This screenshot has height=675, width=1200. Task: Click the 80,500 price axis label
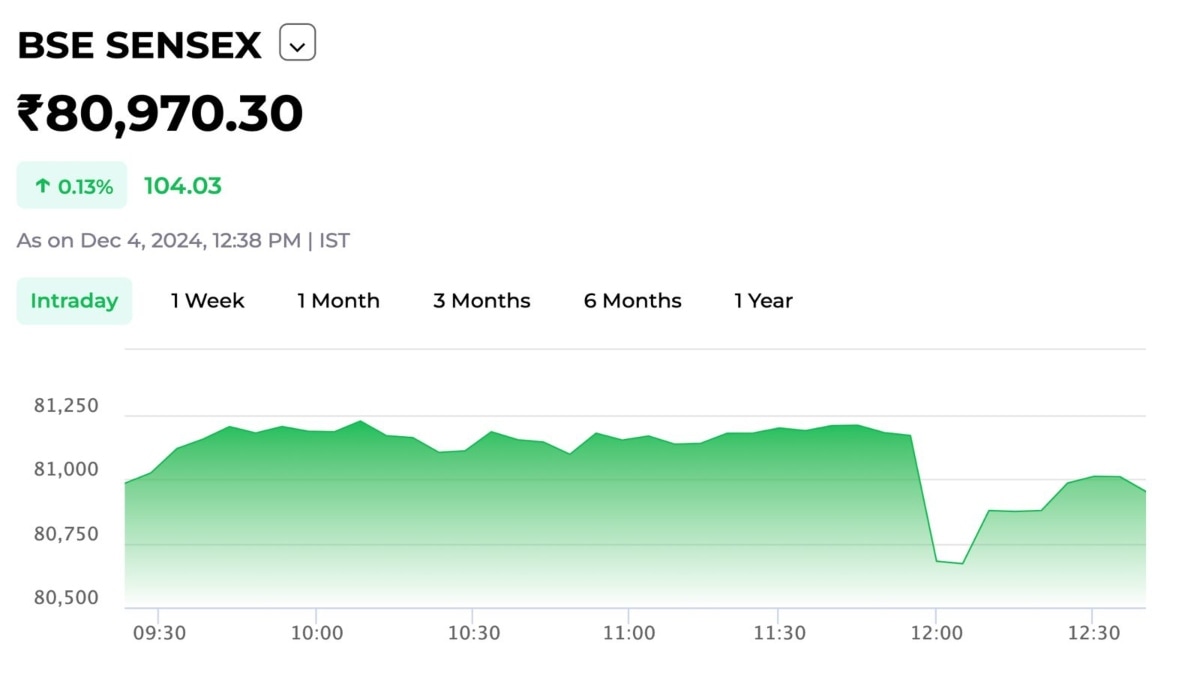tap(66, 598)
